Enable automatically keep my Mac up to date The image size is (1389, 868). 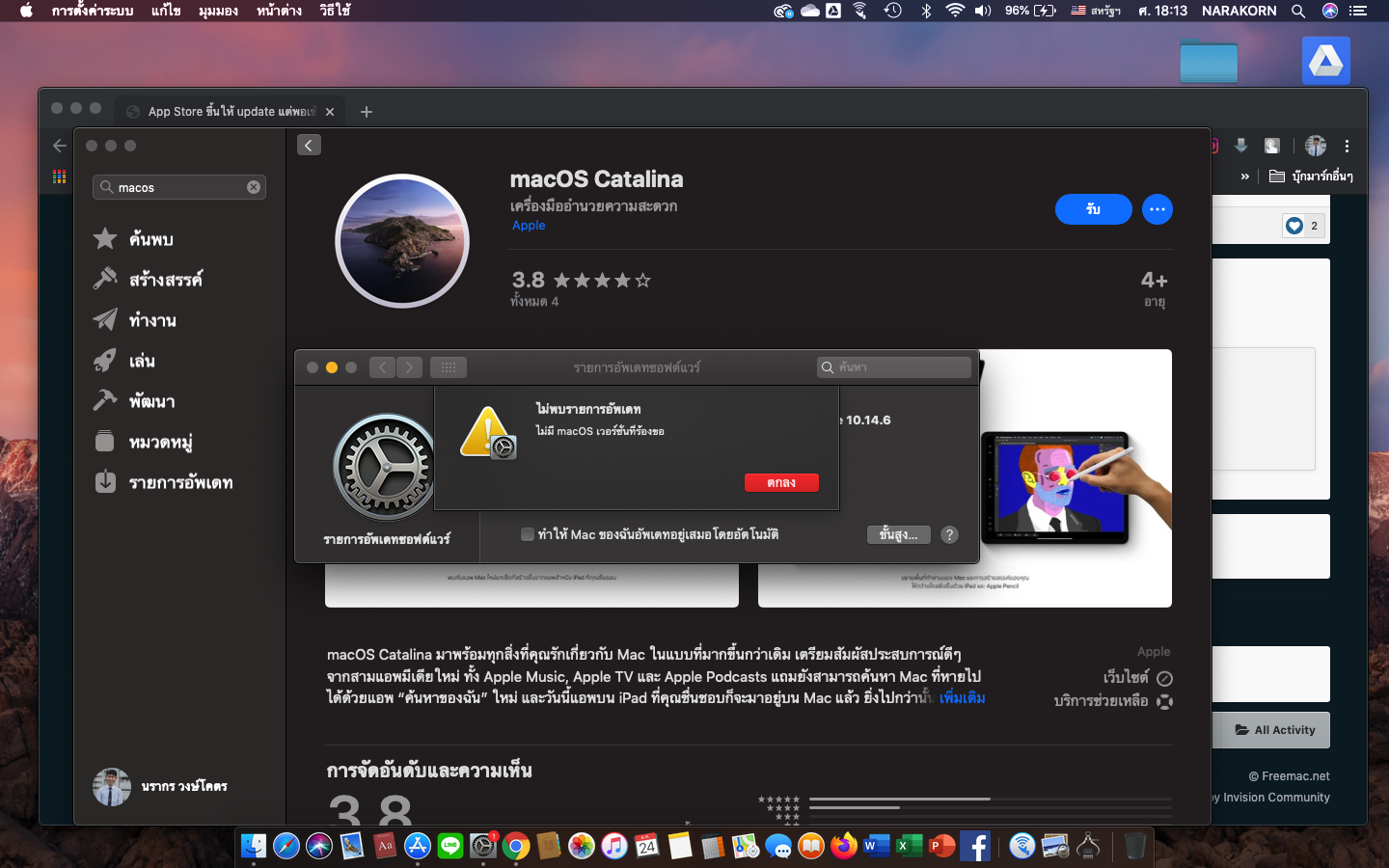coord(528,534)
